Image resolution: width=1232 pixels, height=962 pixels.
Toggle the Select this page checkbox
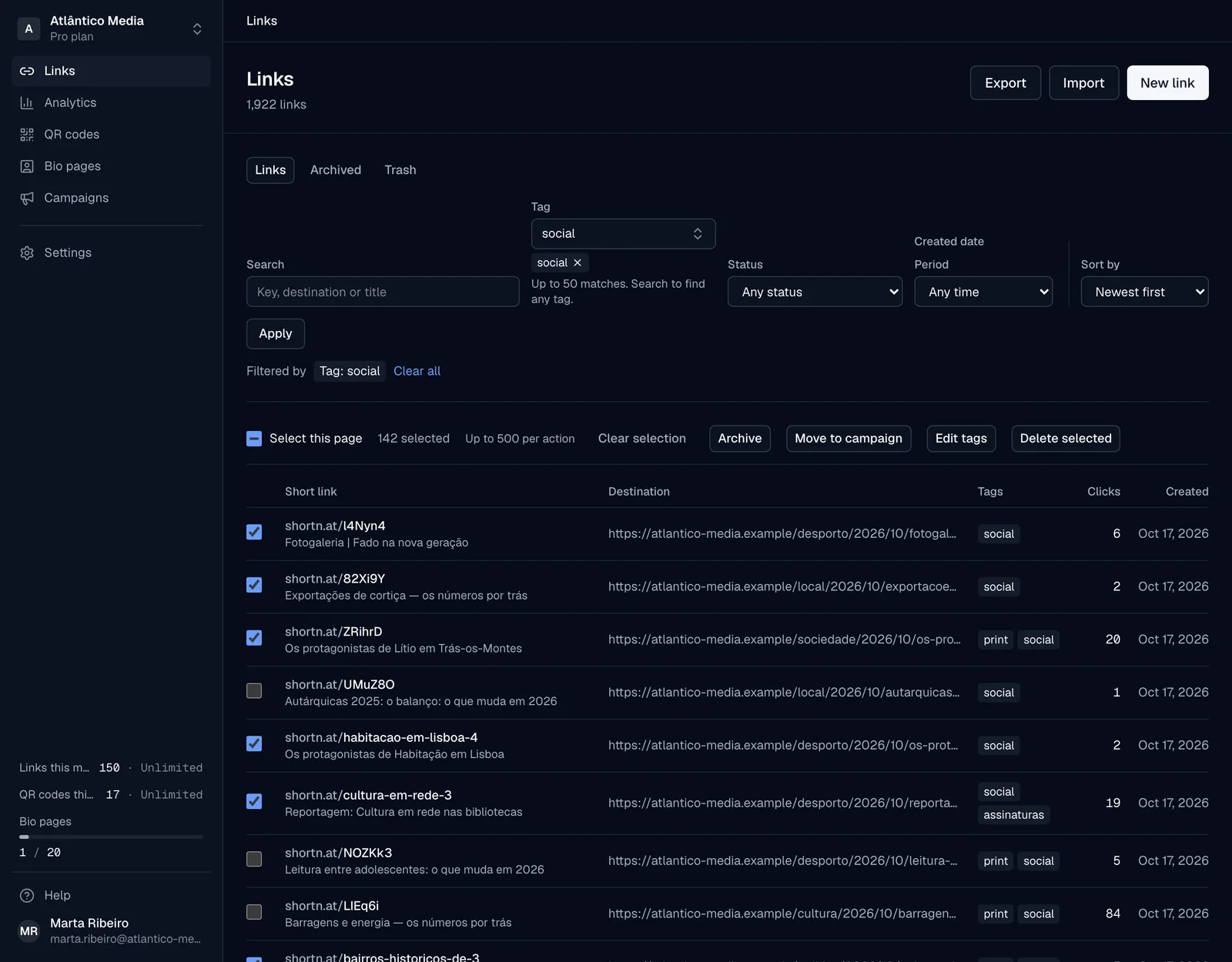(254, 439)
